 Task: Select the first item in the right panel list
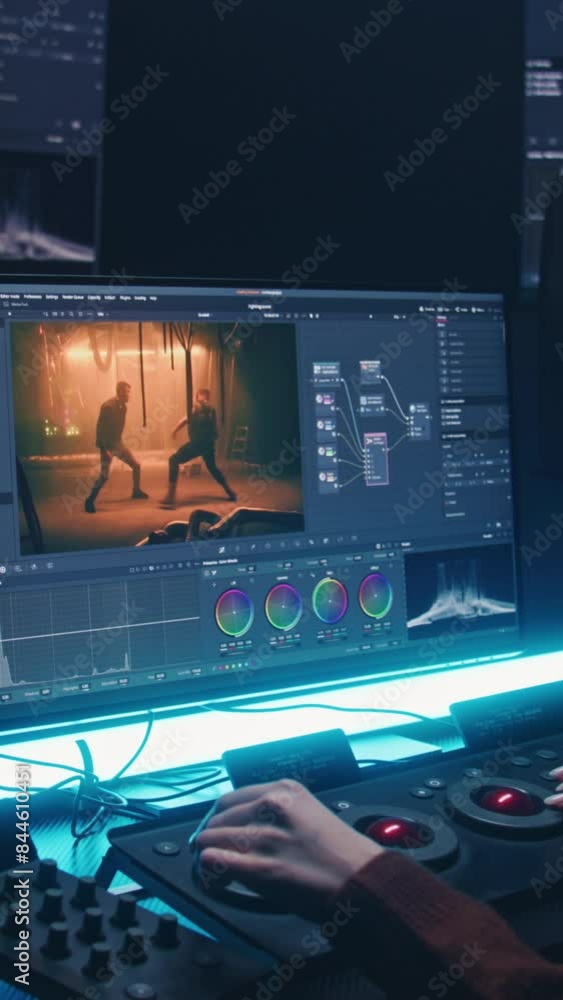[x=471, y=335]
